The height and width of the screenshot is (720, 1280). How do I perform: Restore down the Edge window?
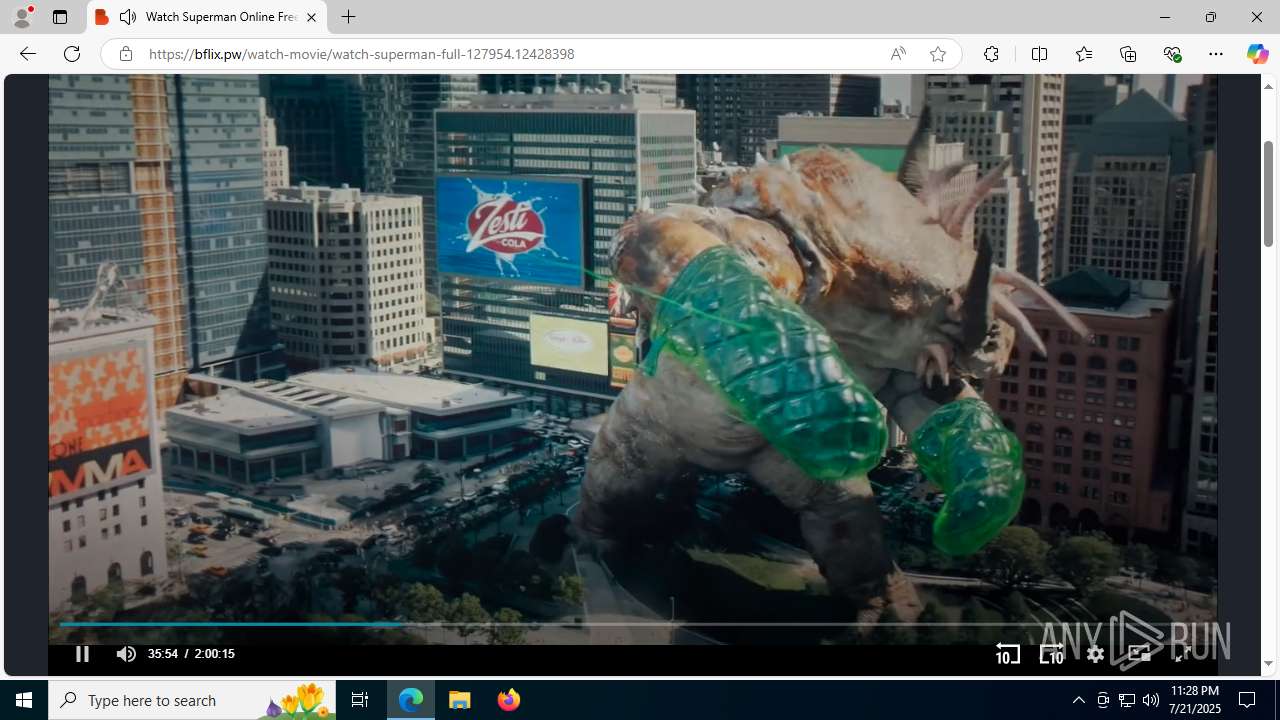1210,17
